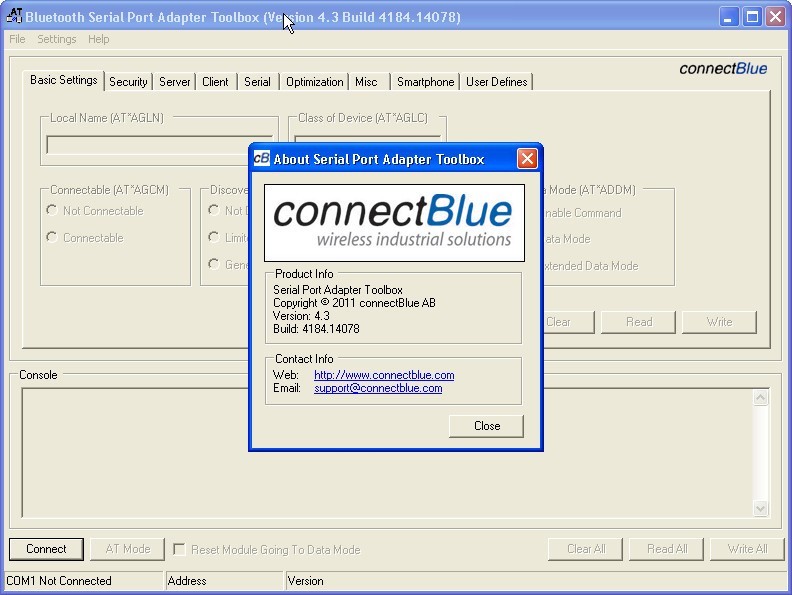Click the console scrollbar down arrow

[x=760, y=508]
